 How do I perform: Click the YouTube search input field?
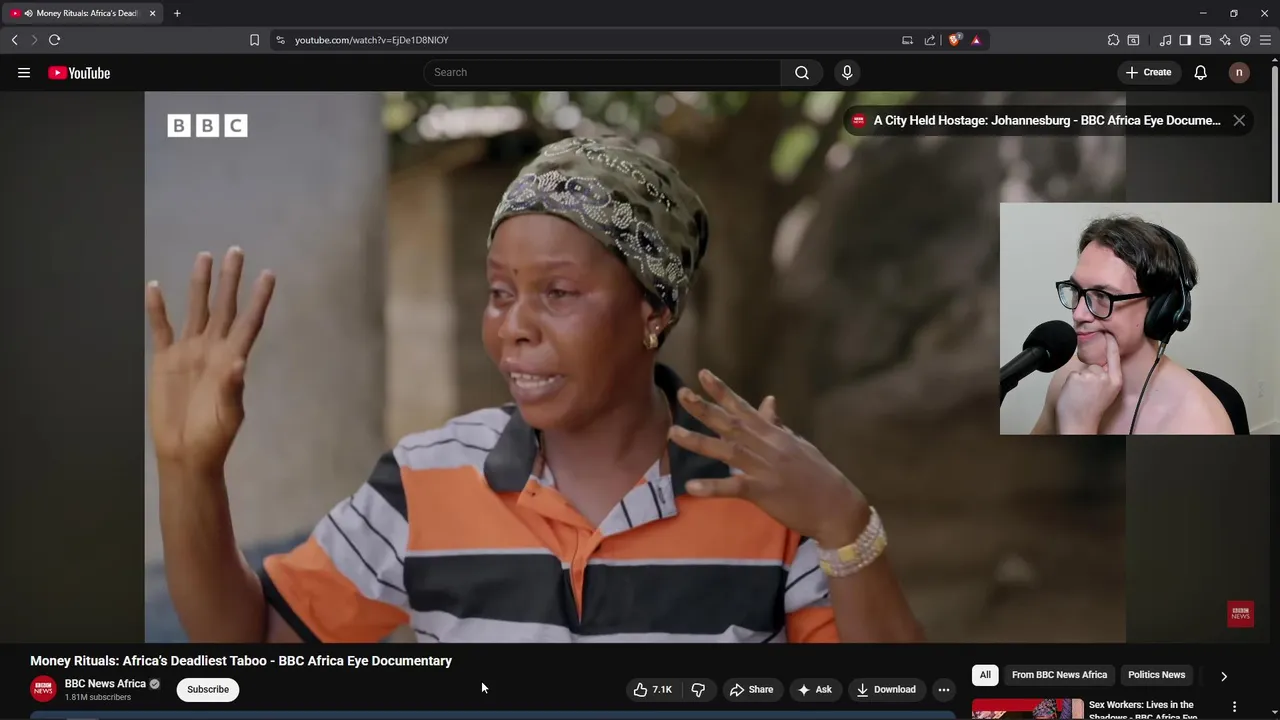click(x=603, y=72)
